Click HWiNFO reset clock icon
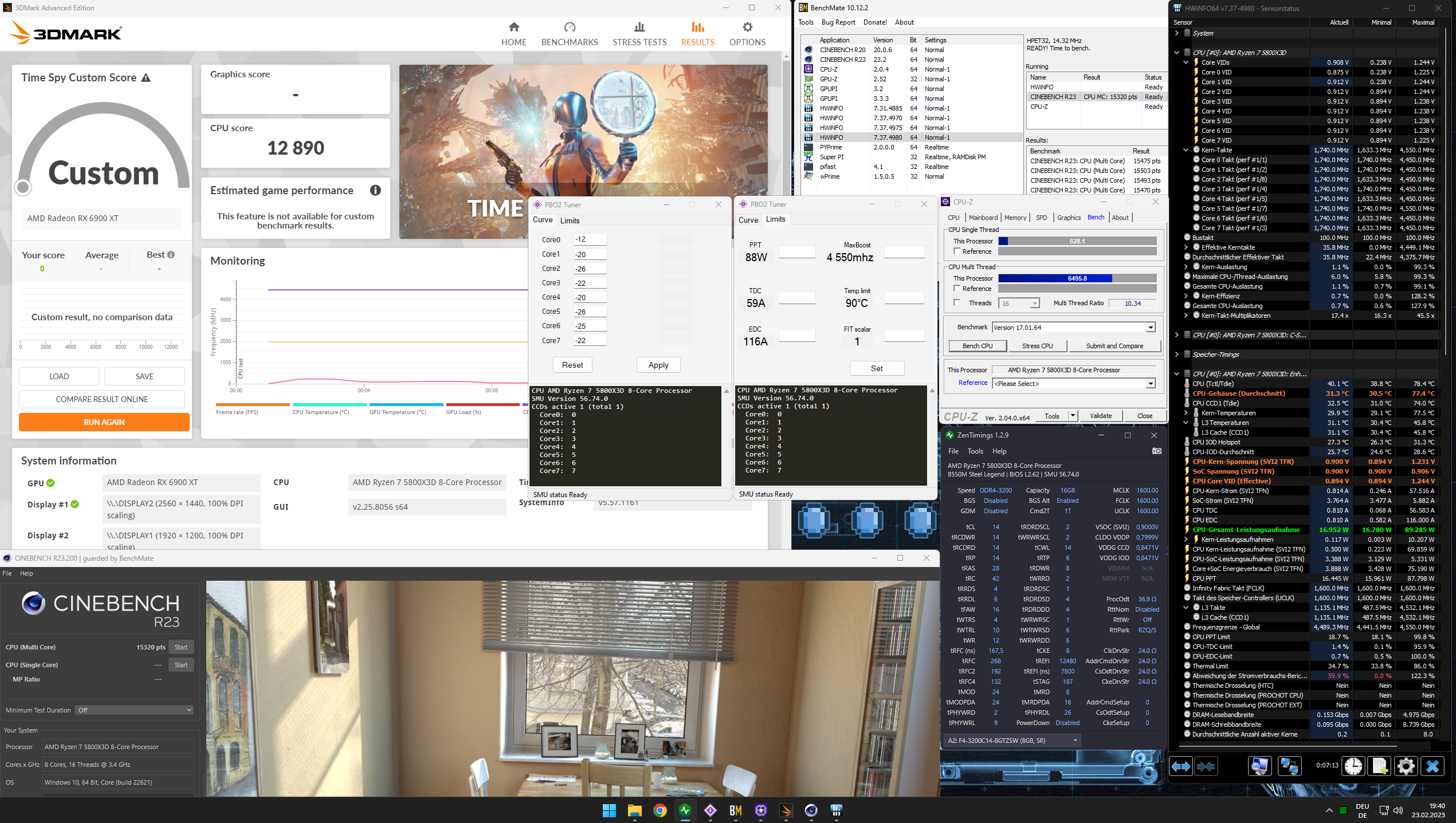The image size is (1456, 823). [x=1353, y=766]
